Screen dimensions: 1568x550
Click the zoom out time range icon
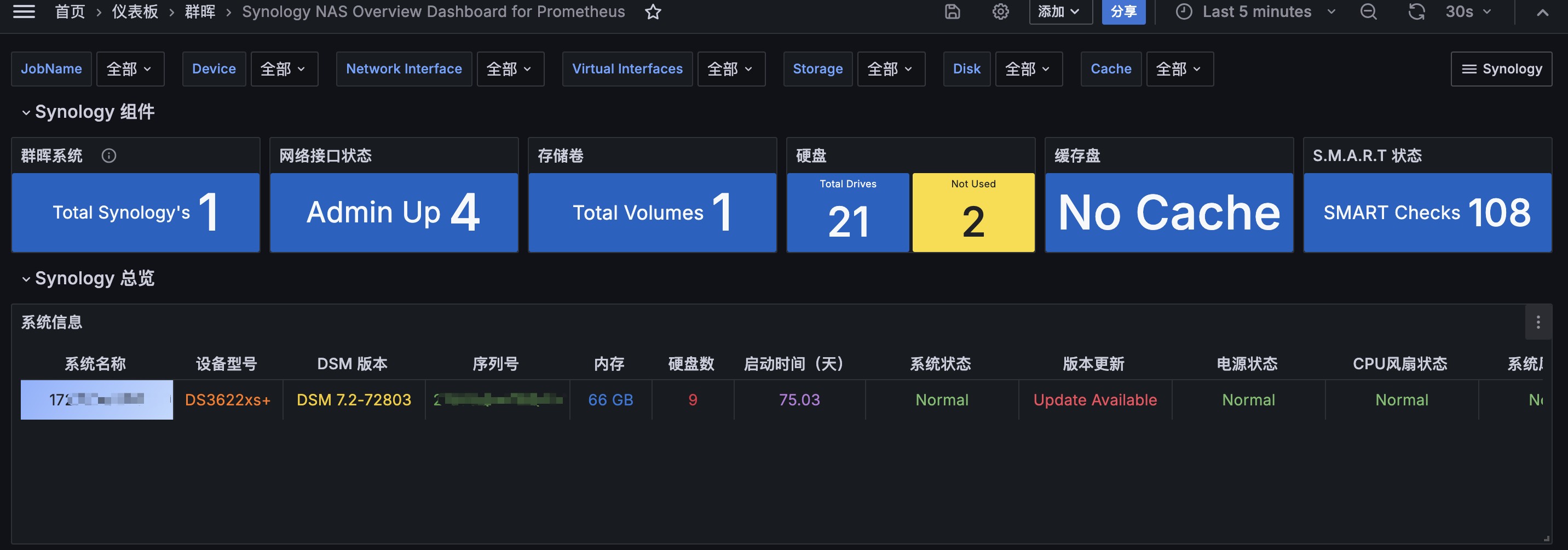(1368, 12)
